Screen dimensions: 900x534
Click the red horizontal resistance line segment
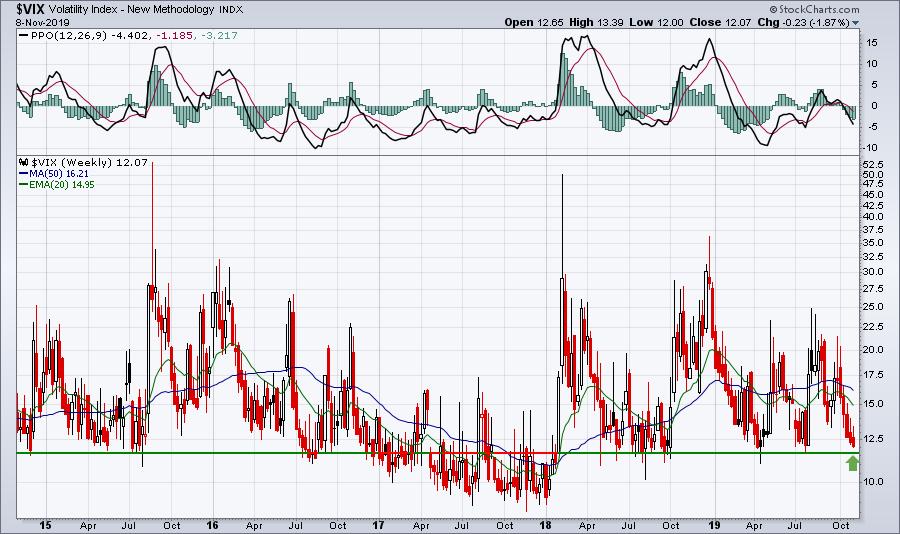coord(494,452)
